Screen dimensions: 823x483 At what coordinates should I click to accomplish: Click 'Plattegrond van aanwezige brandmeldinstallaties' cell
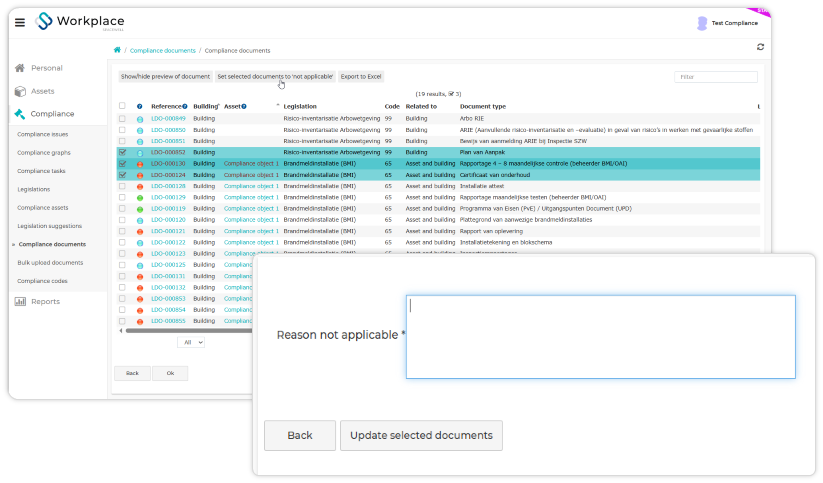pos(526,220)
